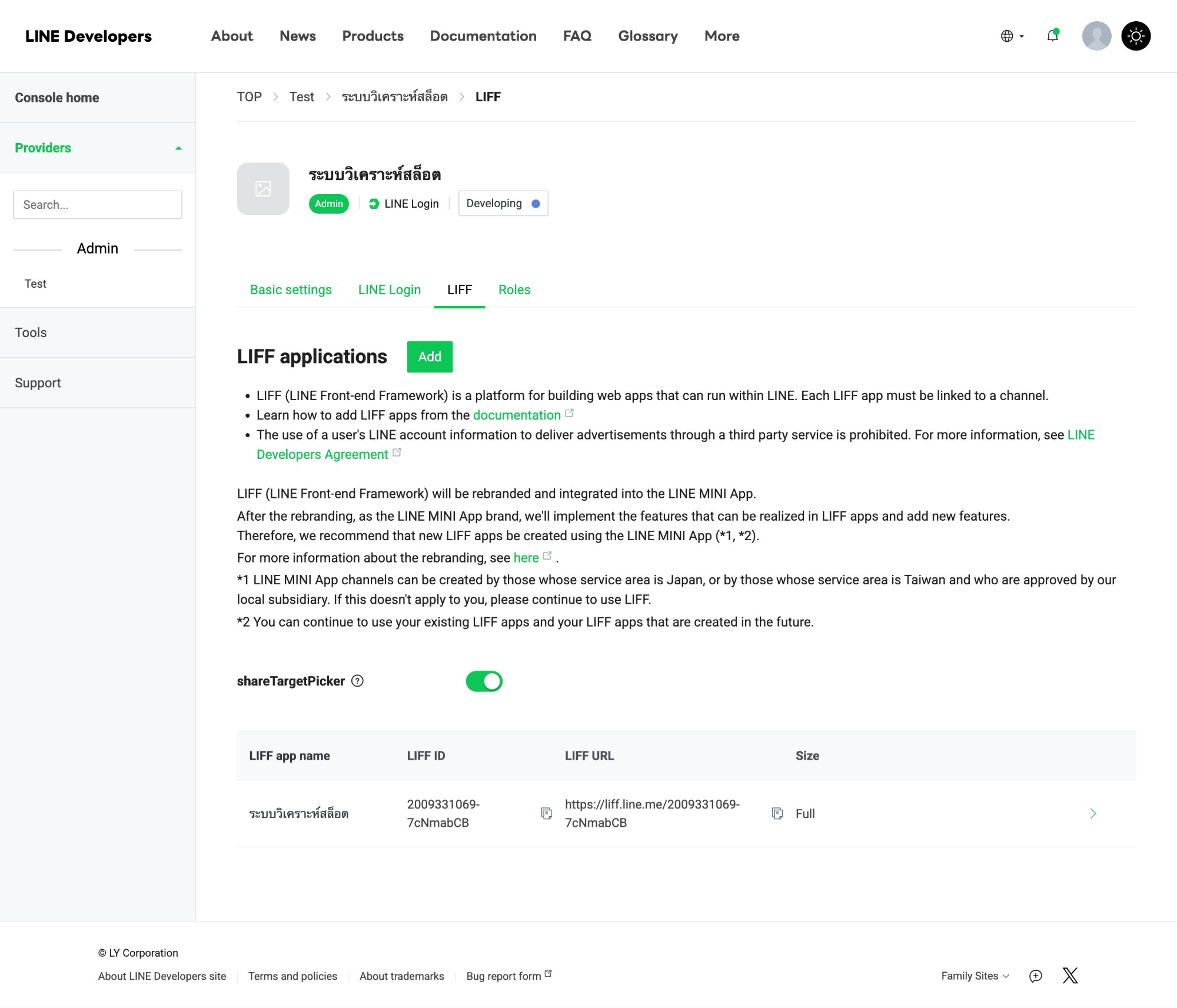Image resolution: width=1177 pixels, height=1008 pixels.
Task: Open LIFF app details via row chevron
Action: point(1093,813)
